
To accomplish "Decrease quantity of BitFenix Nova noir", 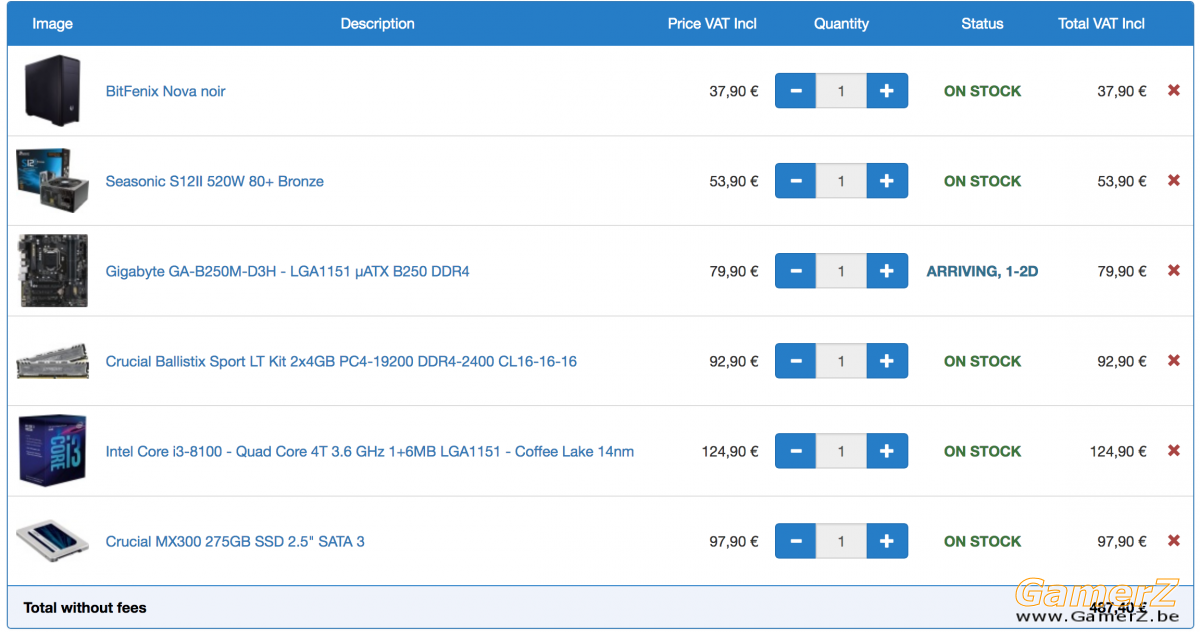I will (x=796, y=91).
